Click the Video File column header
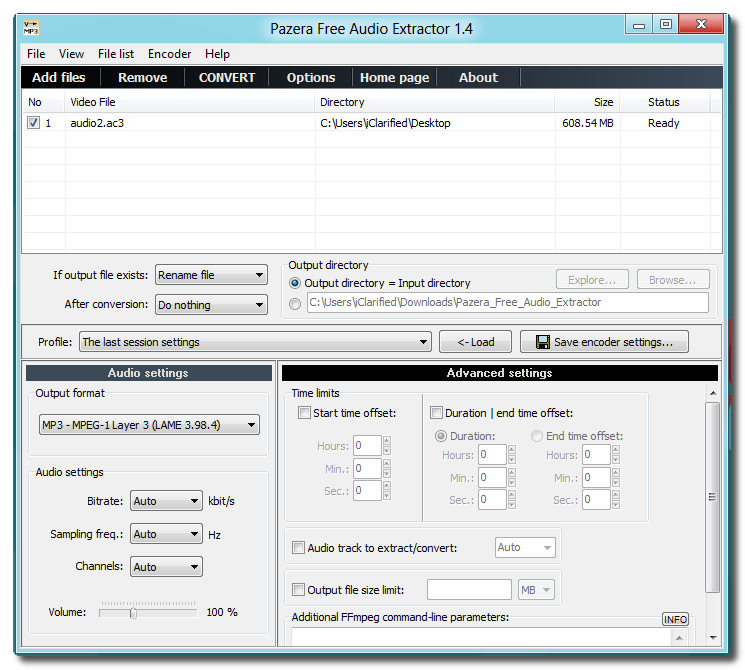Viewport: 745px width, 670px height. click(x=190, y=102)
